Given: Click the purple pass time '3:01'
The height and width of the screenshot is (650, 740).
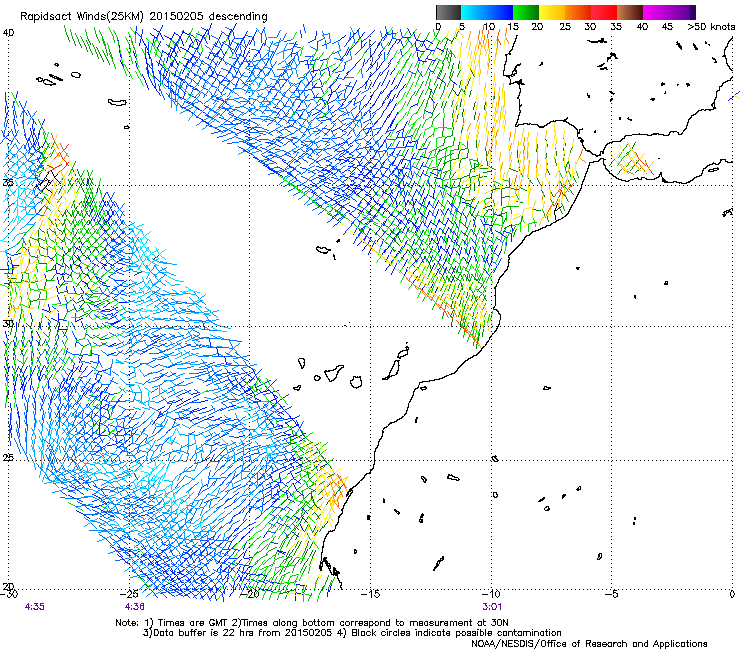Looking at the screenshot, I should (x=492, y=607).
